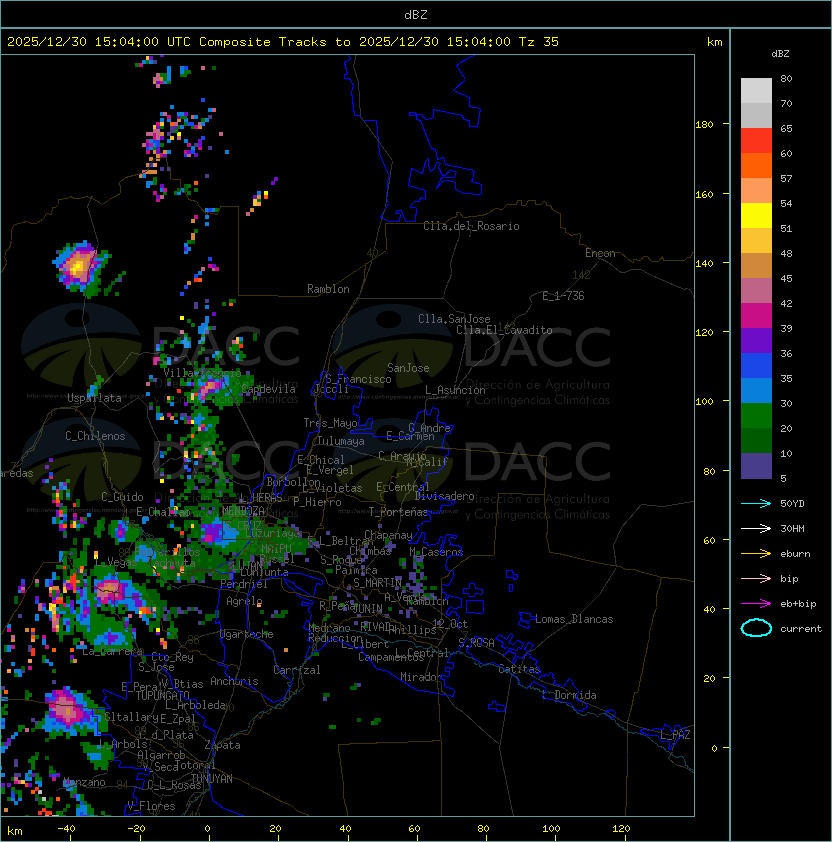The image size is (832, 842).
Task: Pick the dark orange 60 dBZ block
Action: [756, 165]
